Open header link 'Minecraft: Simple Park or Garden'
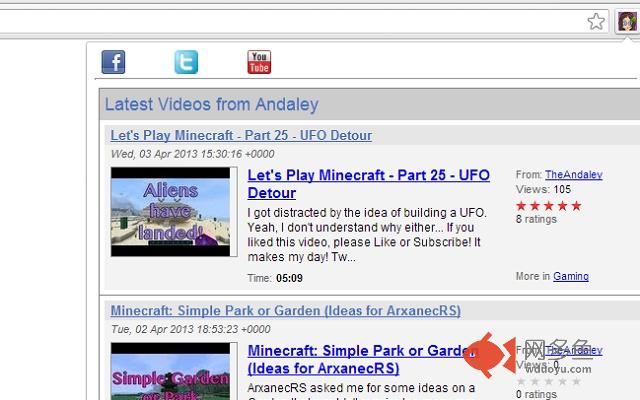This screenshot has width=640, height=400. (286, 311)
